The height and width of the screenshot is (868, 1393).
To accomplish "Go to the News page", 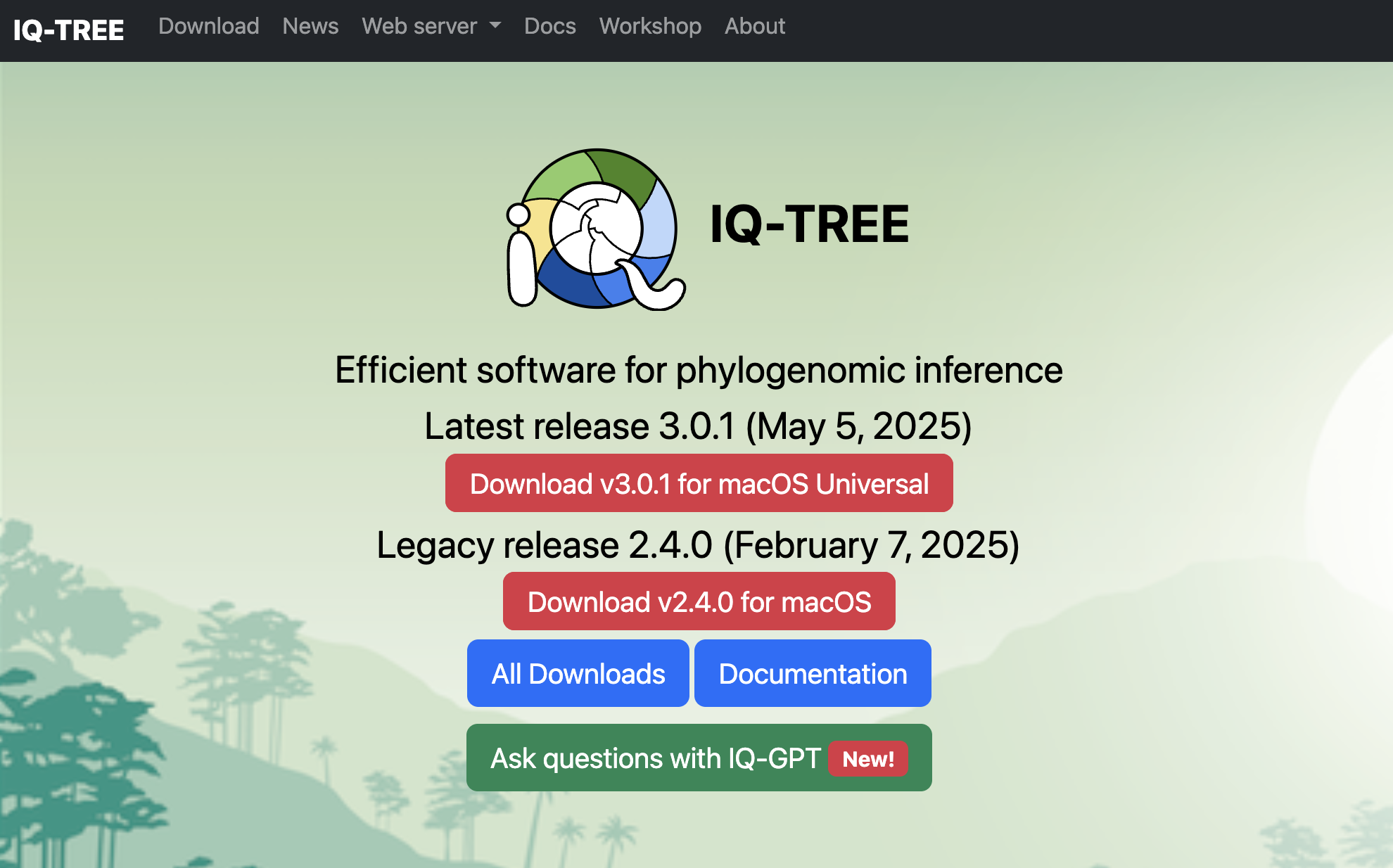I will click(x=310, y=26).
